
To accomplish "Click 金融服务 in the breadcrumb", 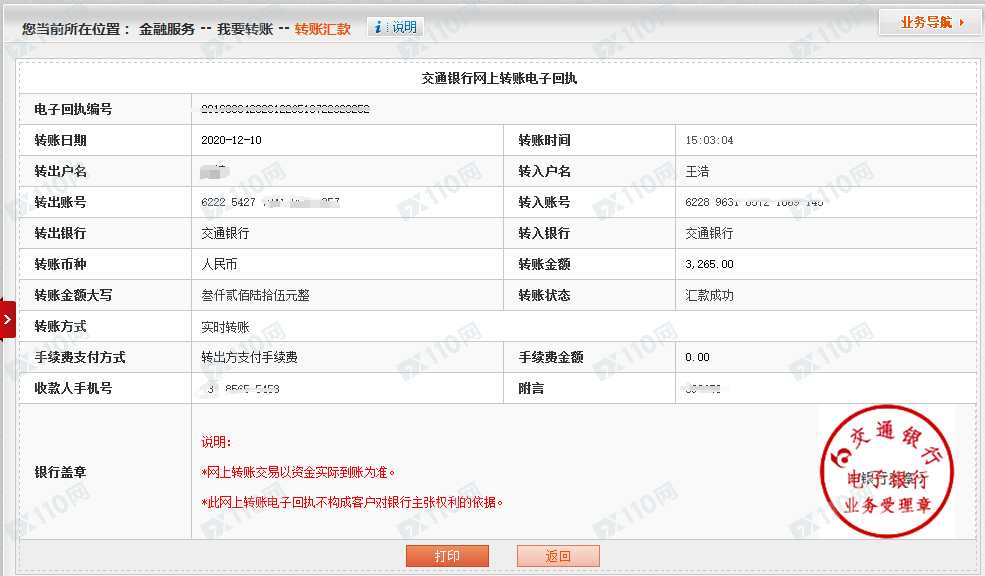I will 167,30.
